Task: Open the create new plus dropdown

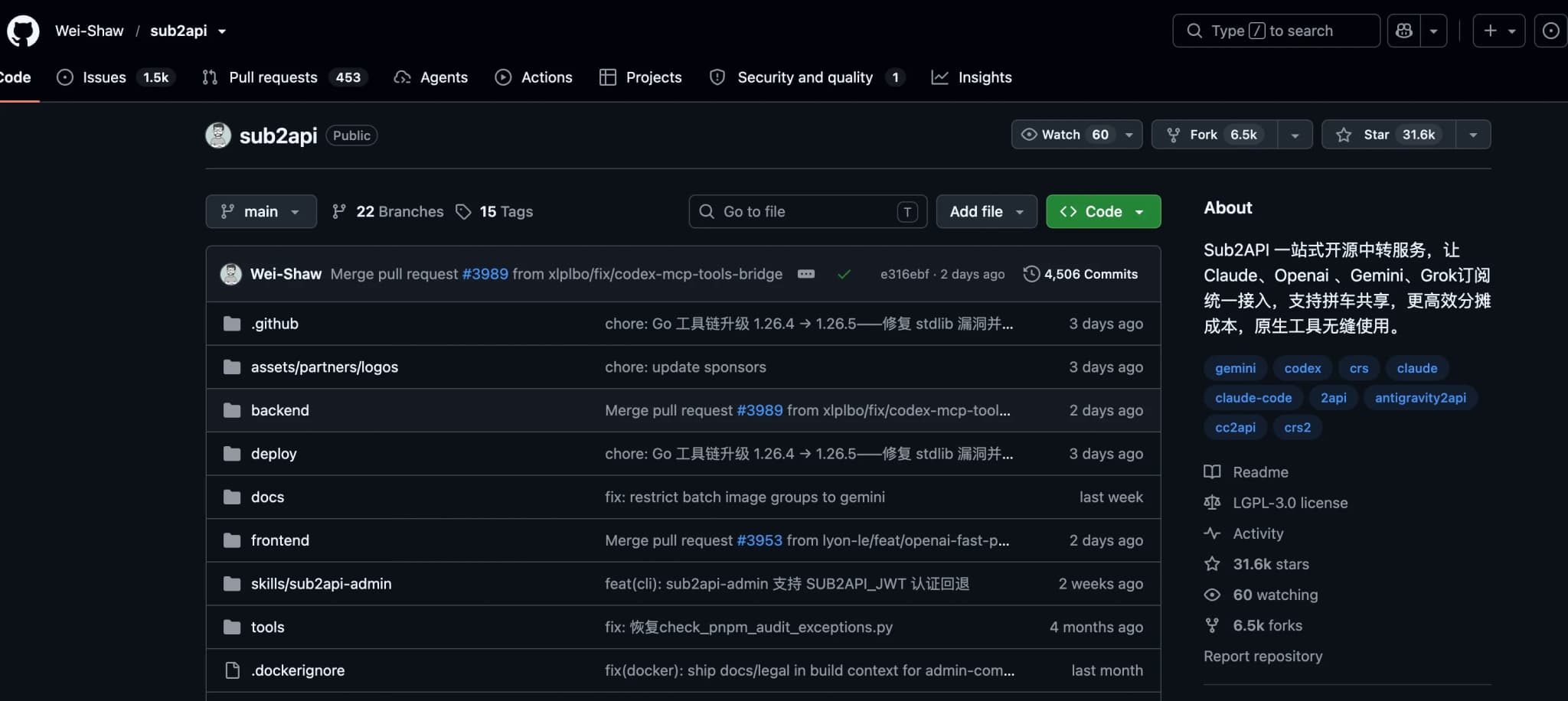Action: tap(1499, 31)
